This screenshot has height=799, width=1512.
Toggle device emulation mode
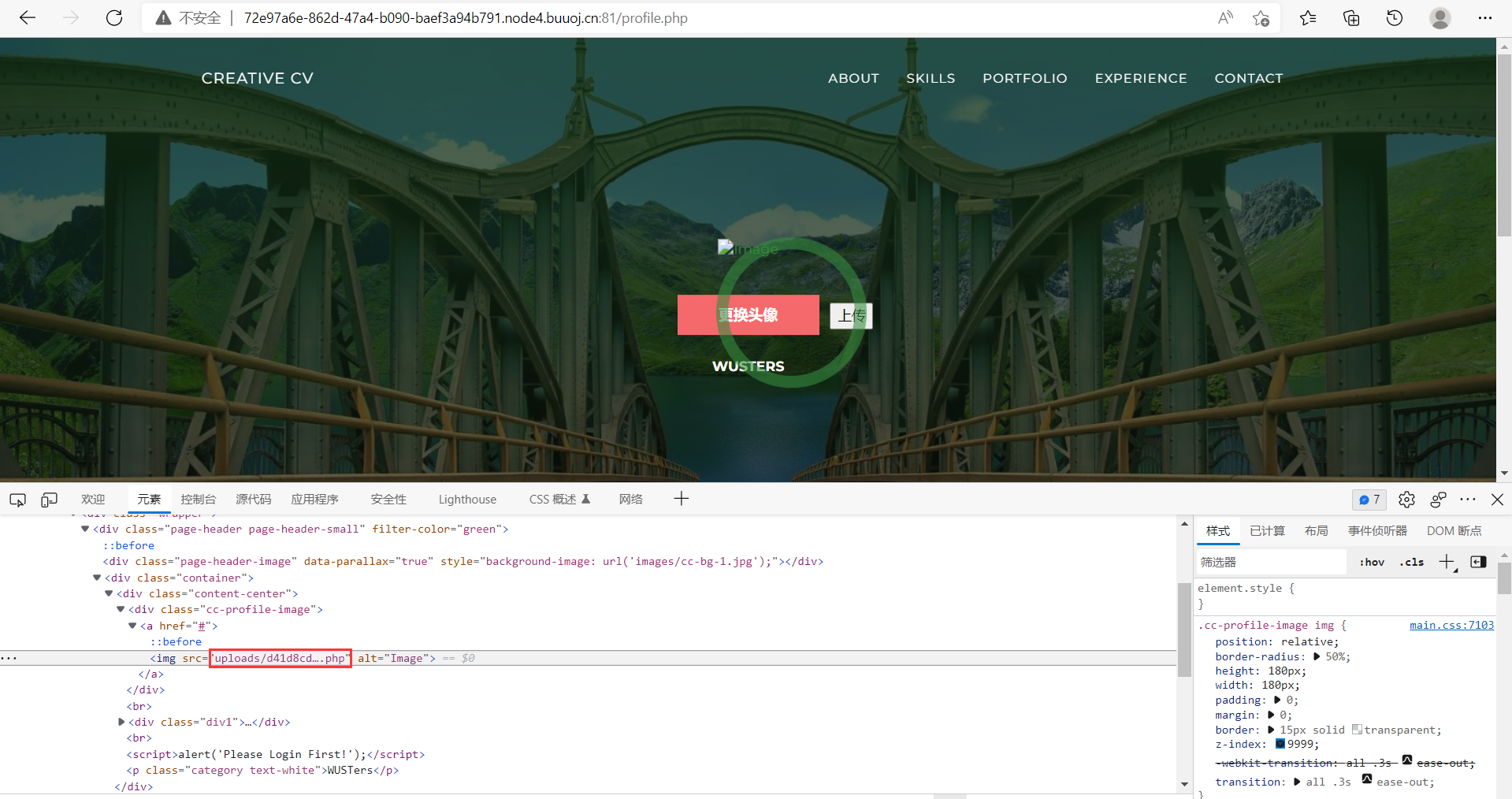49,500
